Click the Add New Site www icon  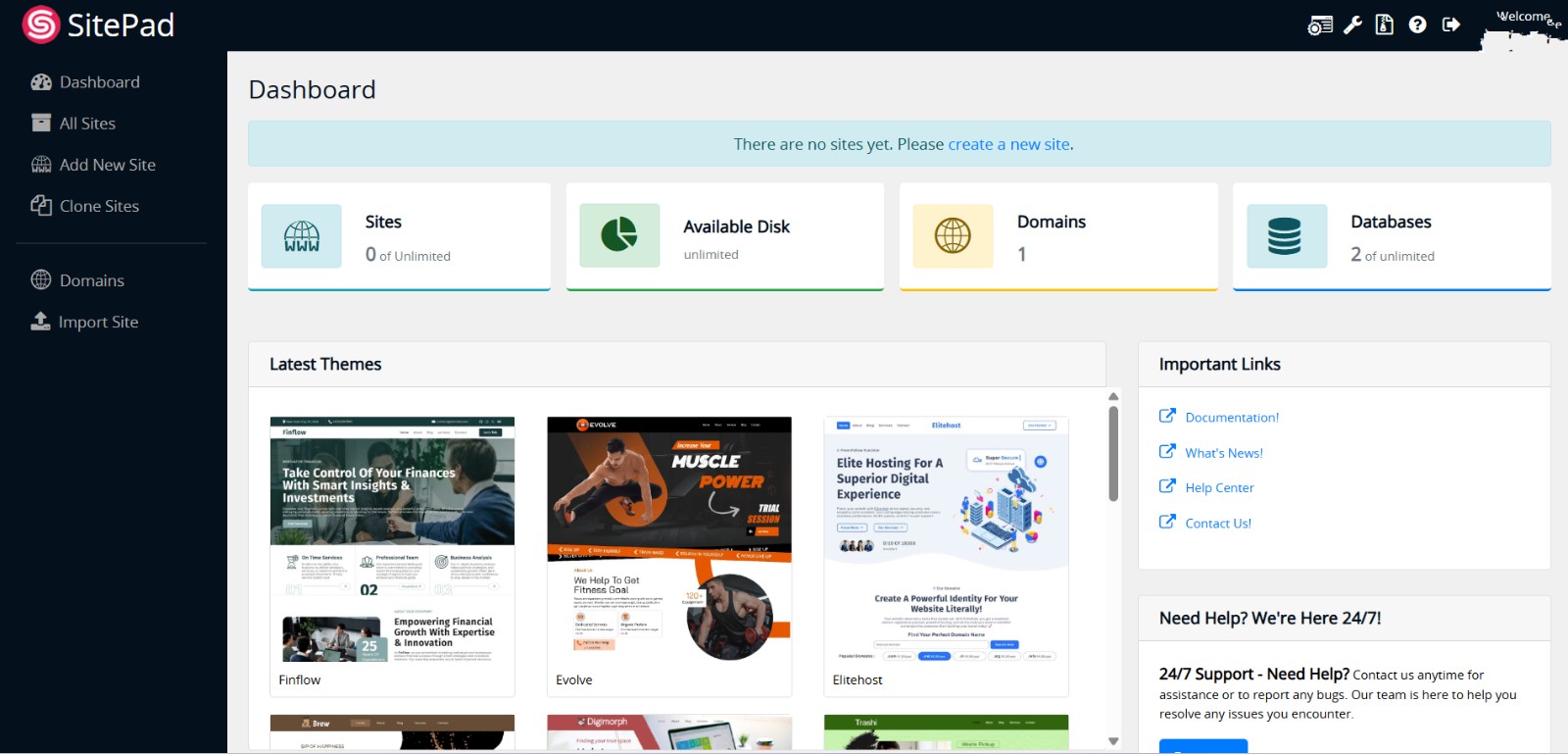pos(41,165)
